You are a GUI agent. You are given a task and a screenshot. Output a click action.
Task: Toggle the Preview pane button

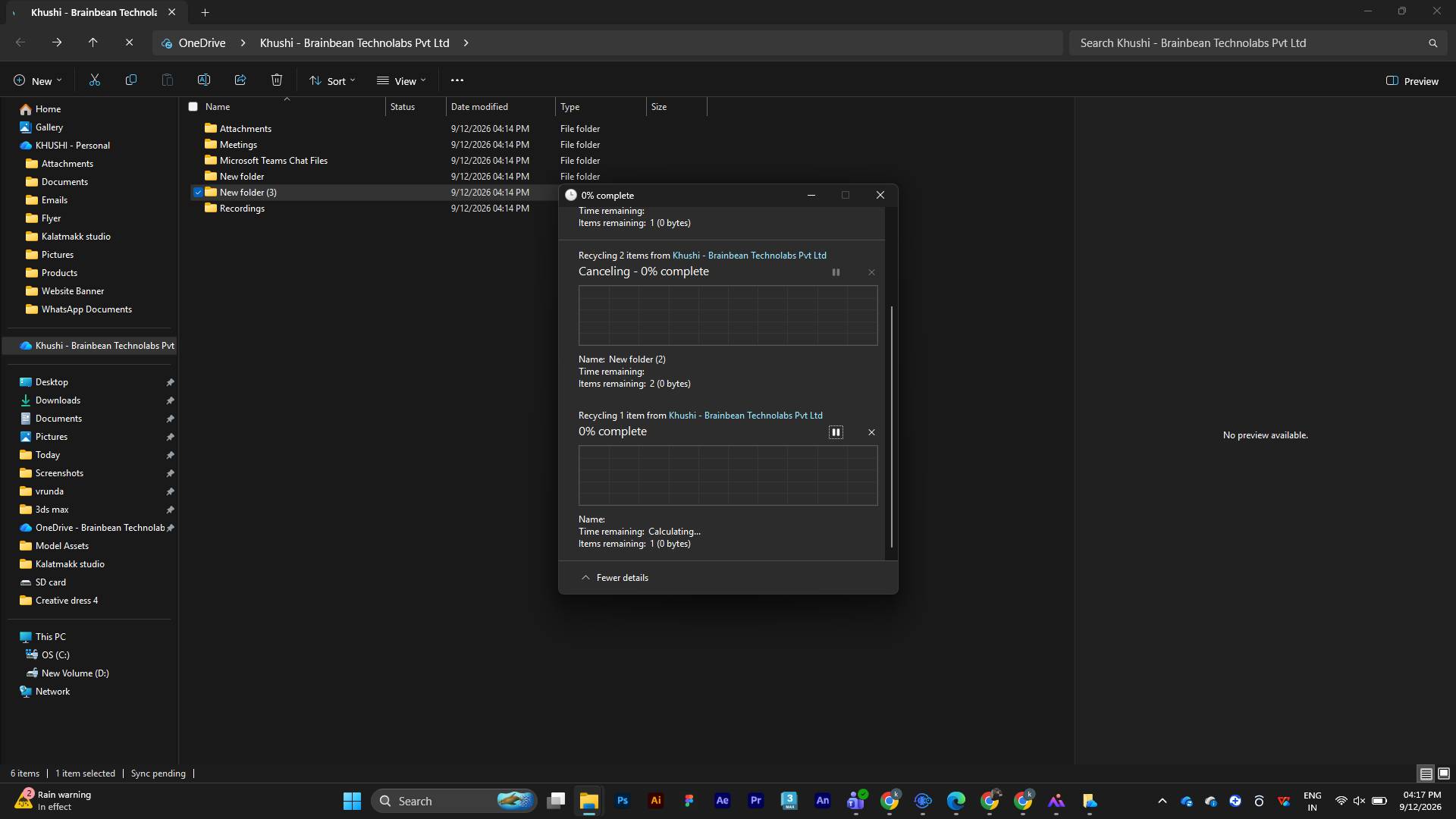1412,81
